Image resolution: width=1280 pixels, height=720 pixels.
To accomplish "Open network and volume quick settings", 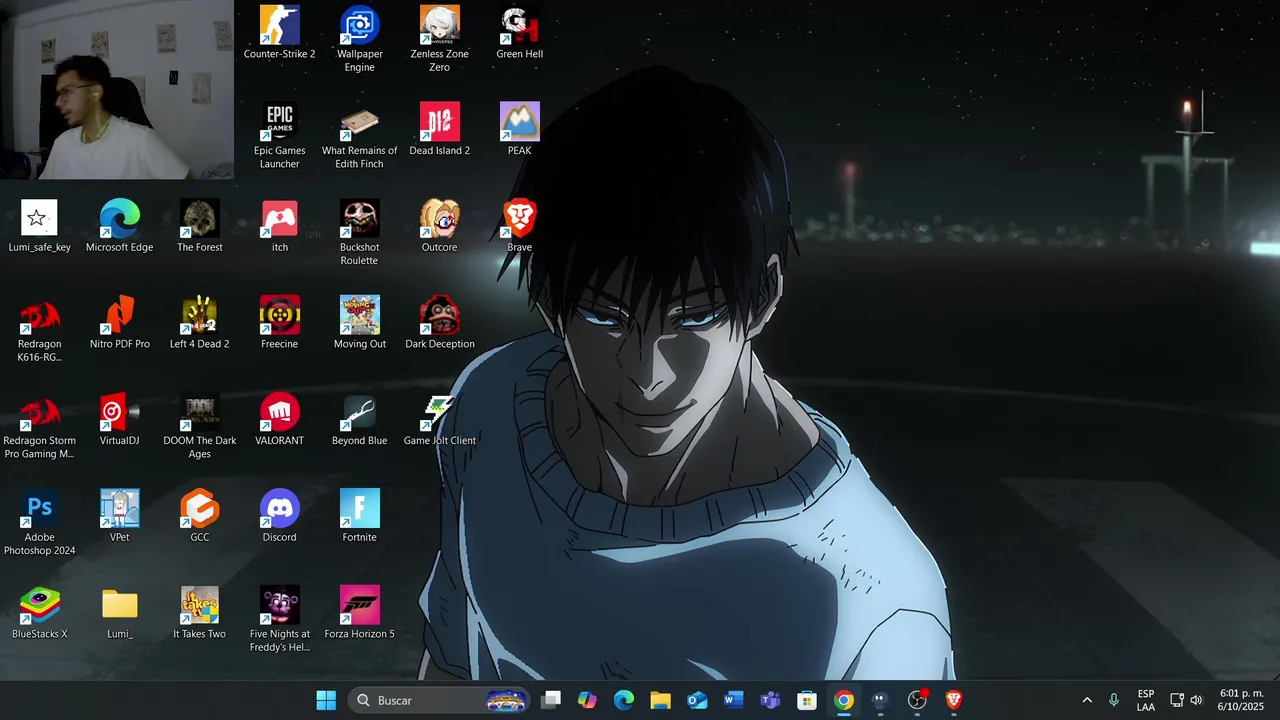I will (1186, 700).
